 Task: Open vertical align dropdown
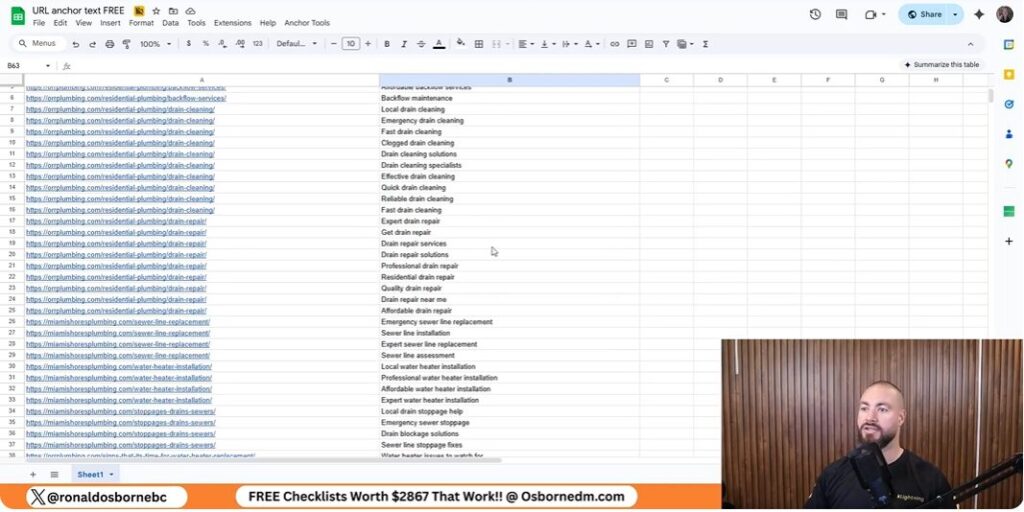point(547,44)
